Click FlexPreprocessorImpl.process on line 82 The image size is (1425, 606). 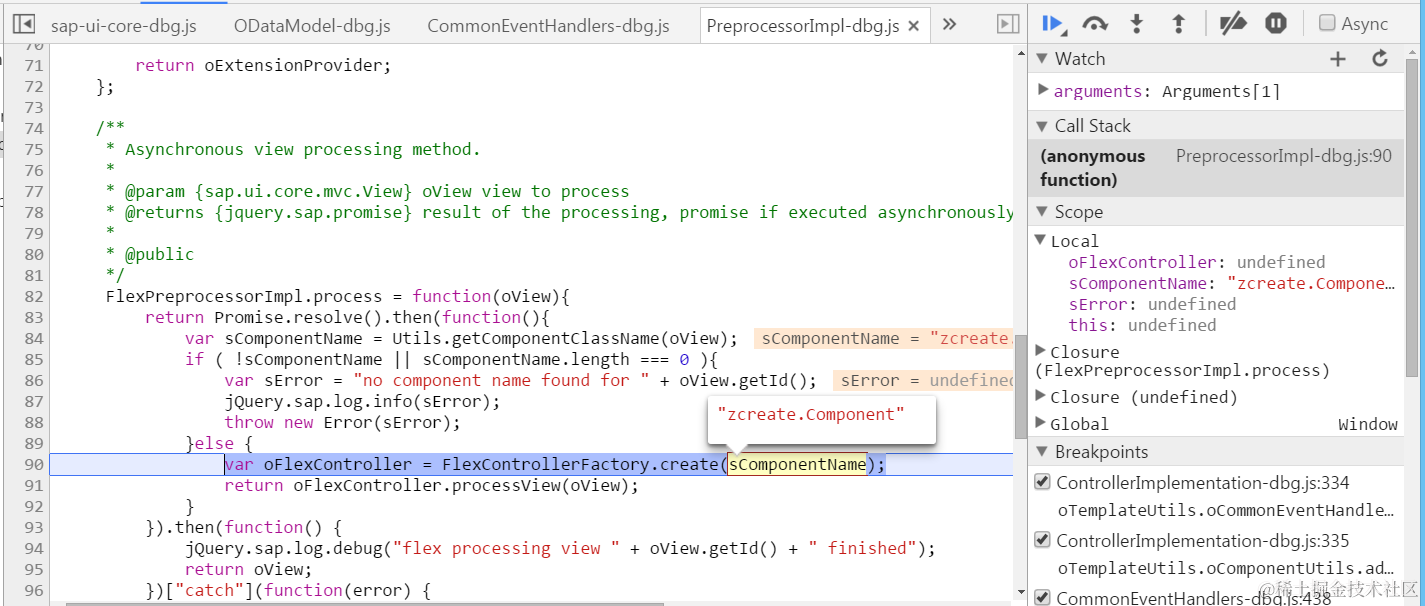pos(244,296)
